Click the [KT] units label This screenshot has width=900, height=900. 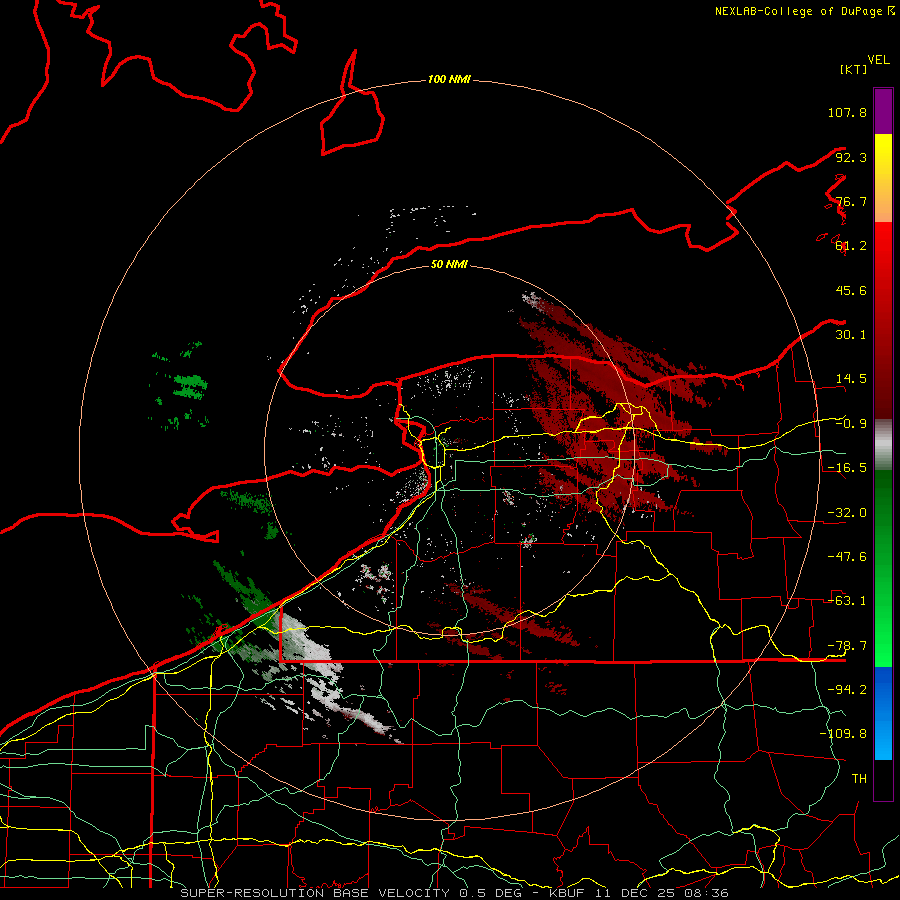click(853, 69)
